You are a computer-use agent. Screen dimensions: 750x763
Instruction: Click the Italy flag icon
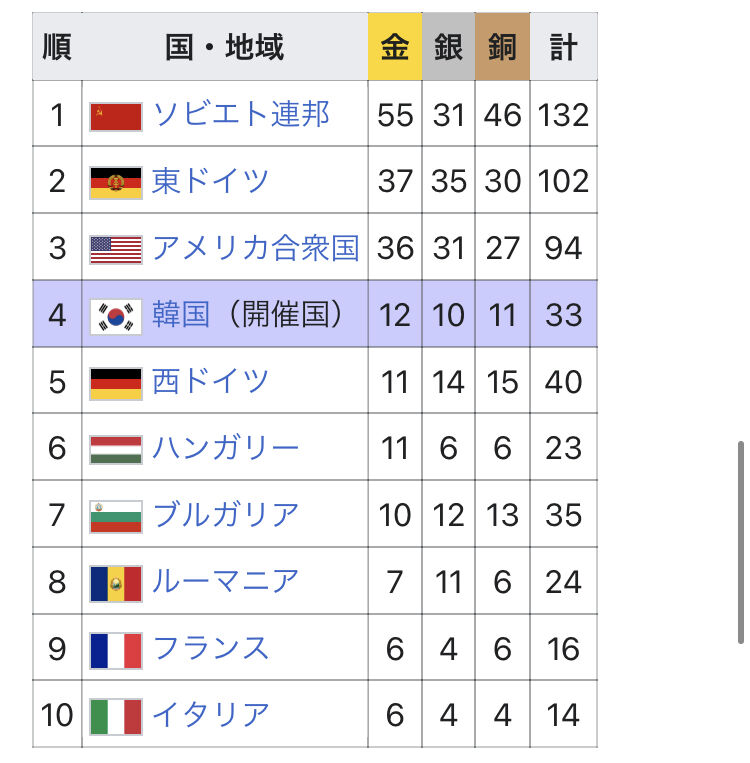click(x=116, y=717)
